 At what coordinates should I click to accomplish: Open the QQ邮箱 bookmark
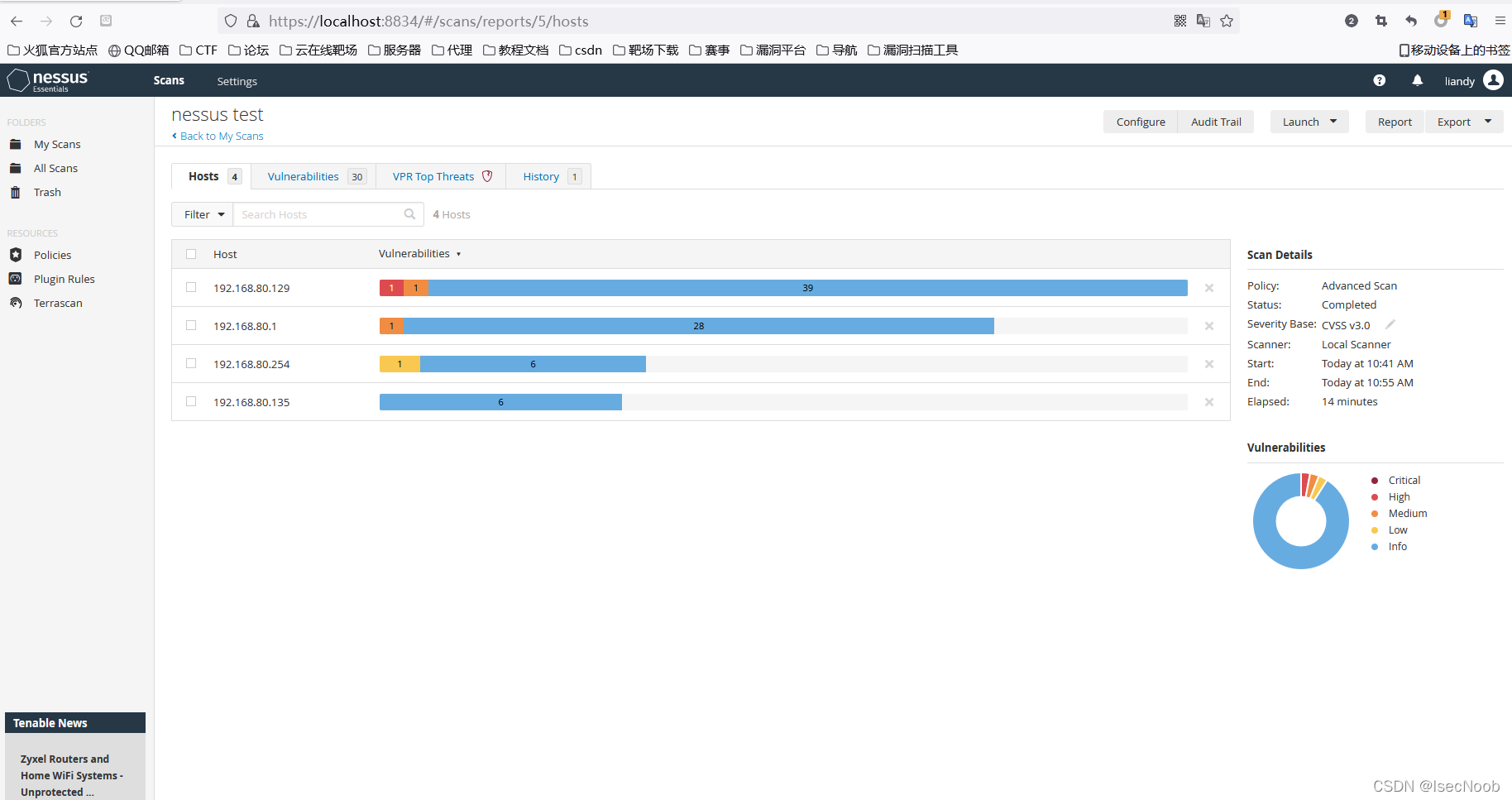tap(138, 50)
